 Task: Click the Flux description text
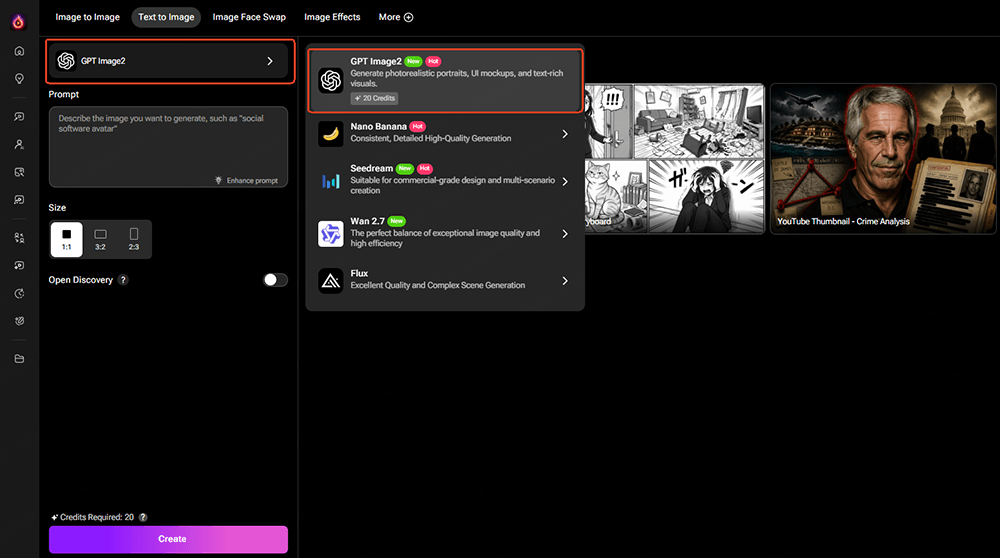(x=438, y=286)
